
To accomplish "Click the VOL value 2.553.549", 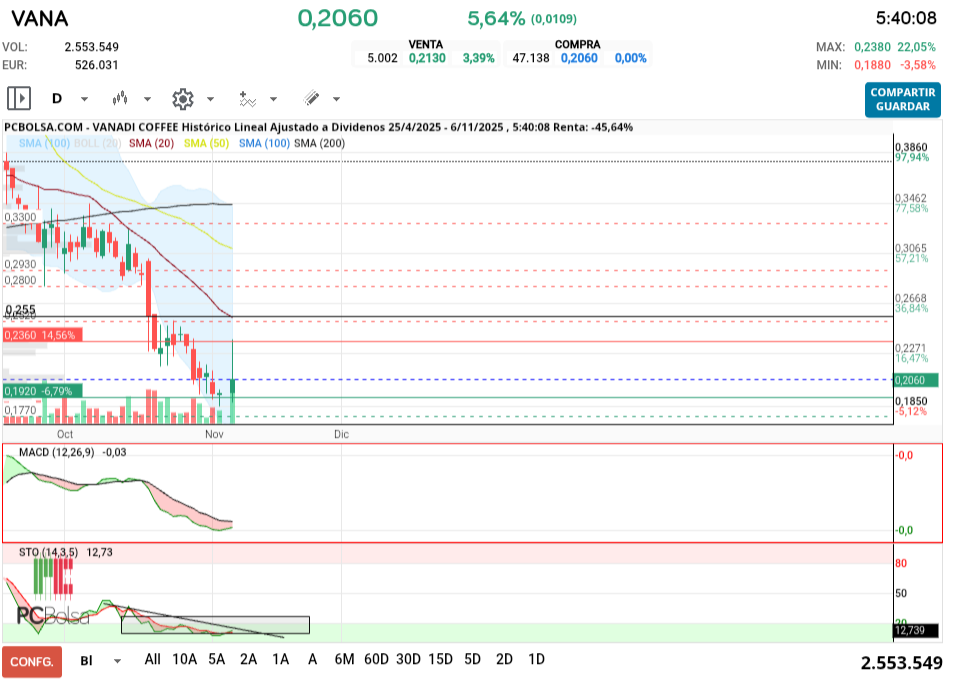I will [x=91, y=47].
